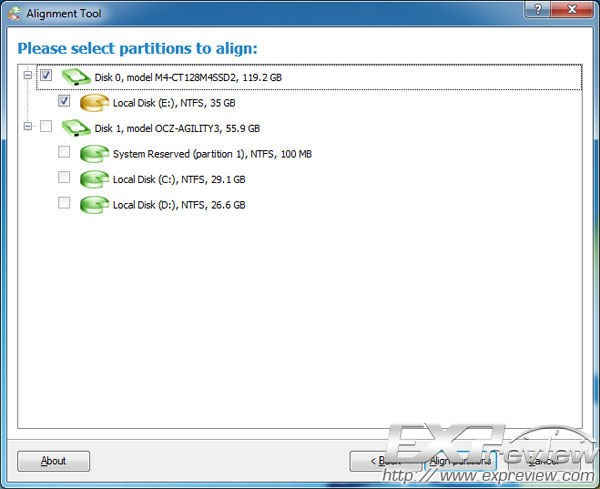Click the Alignment Tool title bar icon
Screen dimensions: 600x489
pos(15,14)
